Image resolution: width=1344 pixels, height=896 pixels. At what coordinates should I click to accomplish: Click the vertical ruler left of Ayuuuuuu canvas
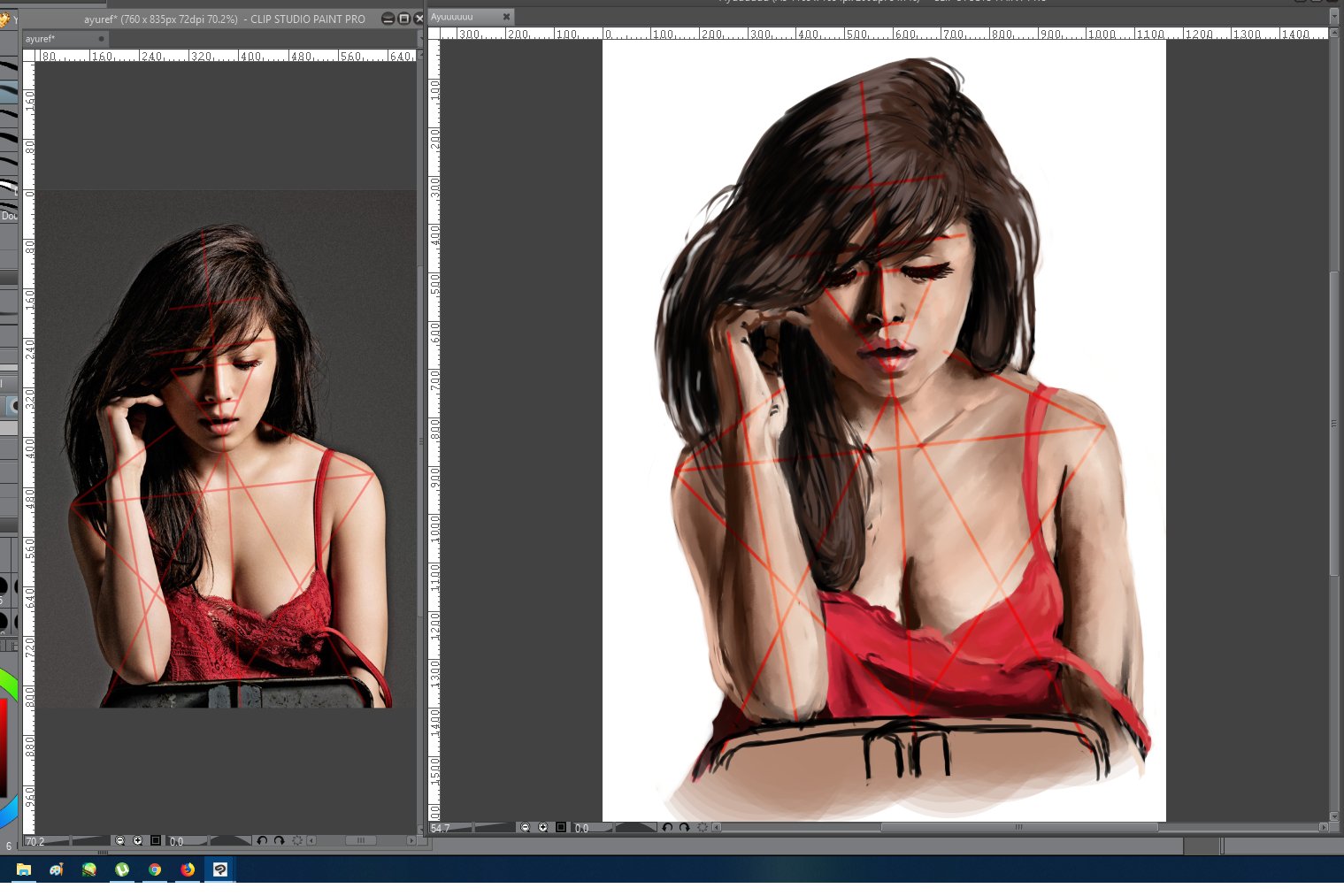pos(434,431)
